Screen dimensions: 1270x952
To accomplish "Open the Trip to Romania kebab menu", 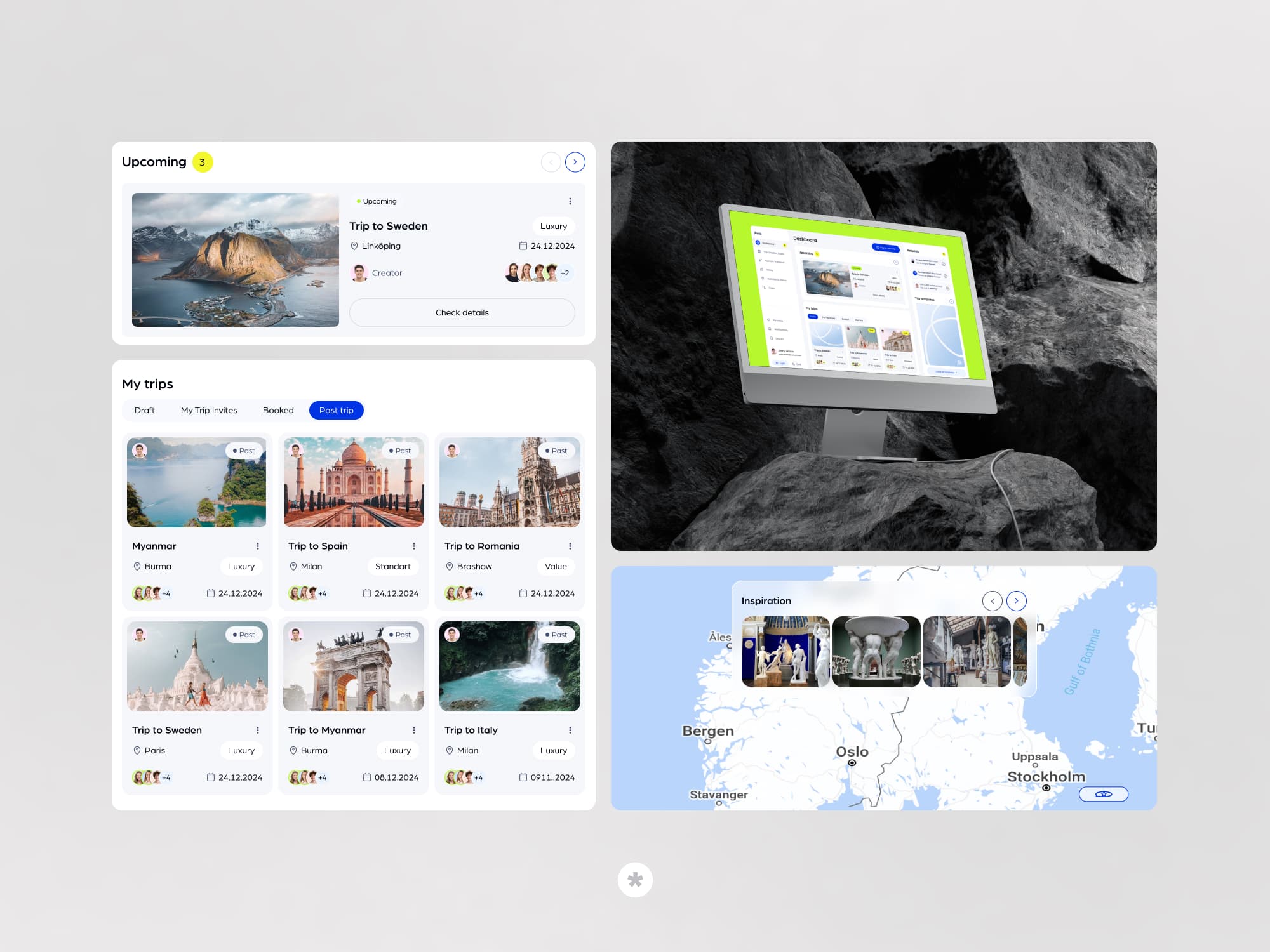I will (x=570, y=546).
